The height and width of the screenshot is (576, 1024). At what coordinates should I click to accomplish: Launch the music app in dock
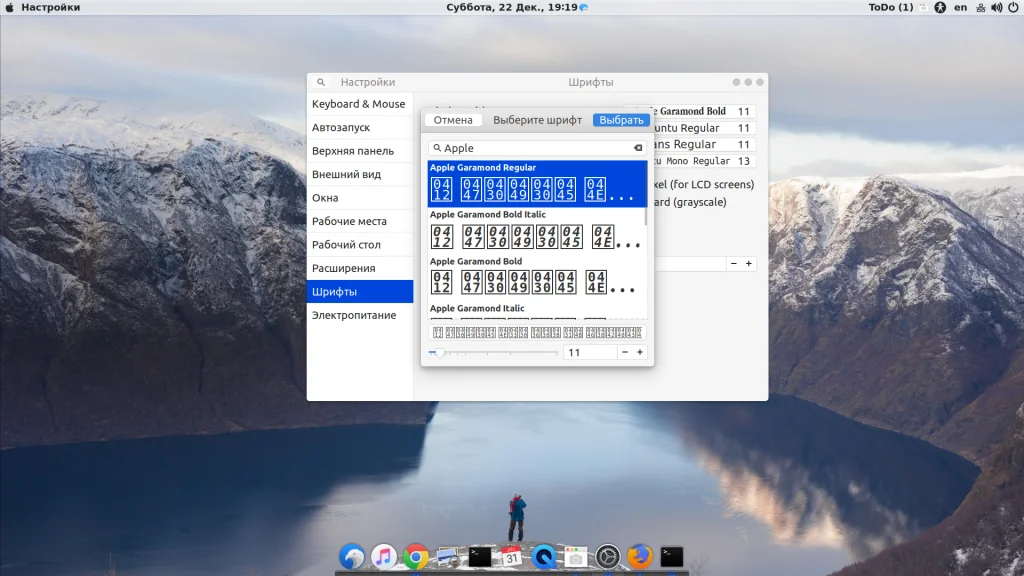pos(384,557)
